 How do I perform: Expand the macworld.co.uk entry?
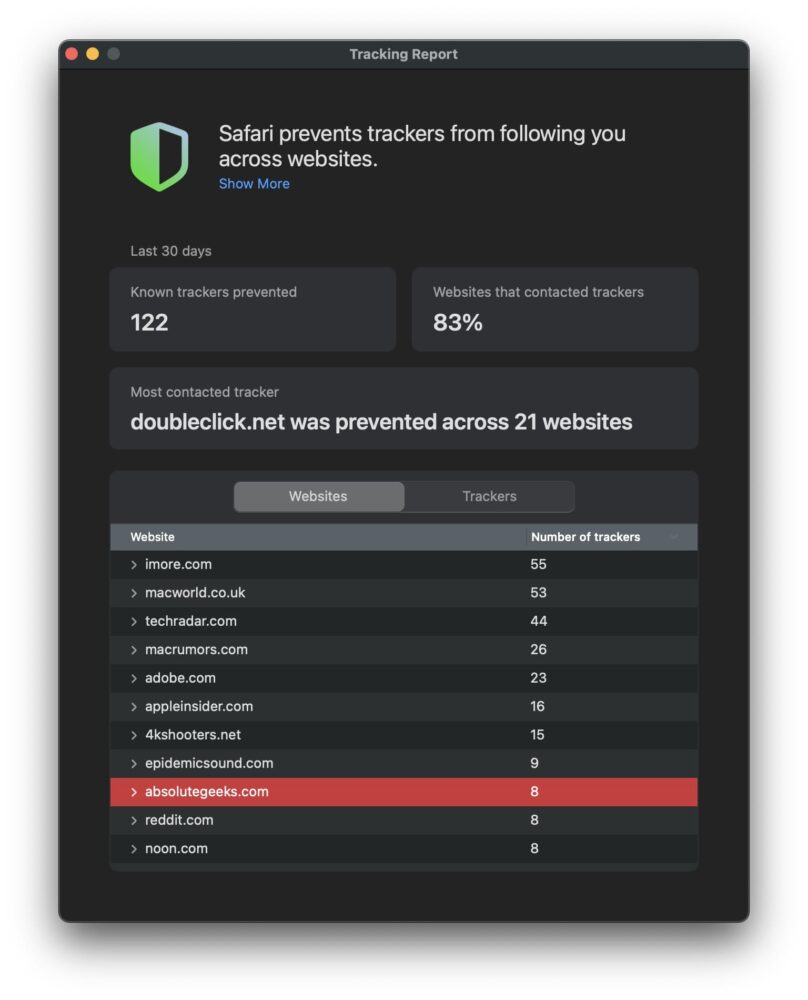tap(134, 593)
